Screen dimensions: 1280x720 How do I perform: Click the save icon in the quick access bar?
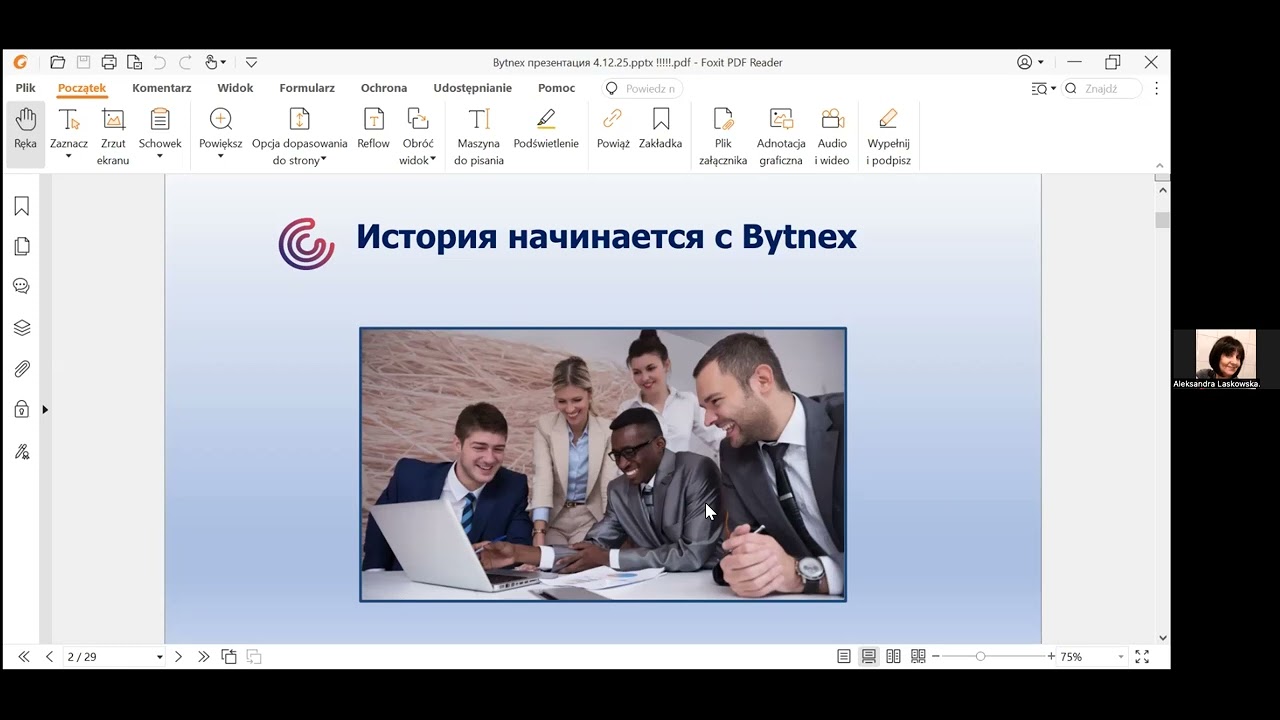84,62
